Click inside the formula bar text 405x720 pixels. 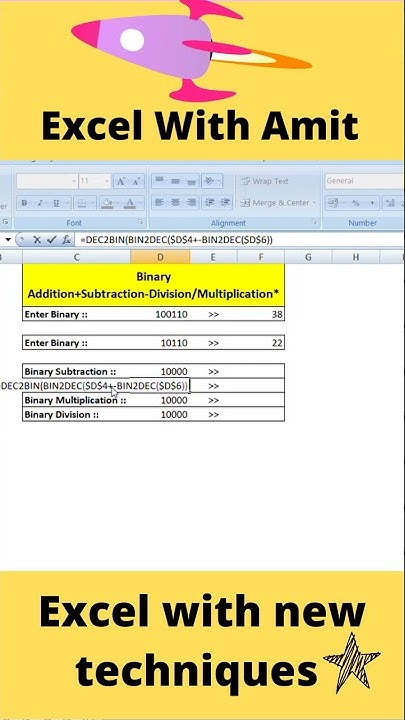coord(176,240)
